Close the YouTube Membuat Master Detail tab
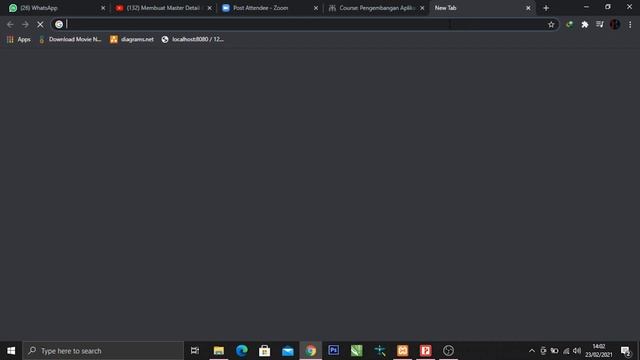This screenshot has height=360, width=640. (x=209, y=8)
